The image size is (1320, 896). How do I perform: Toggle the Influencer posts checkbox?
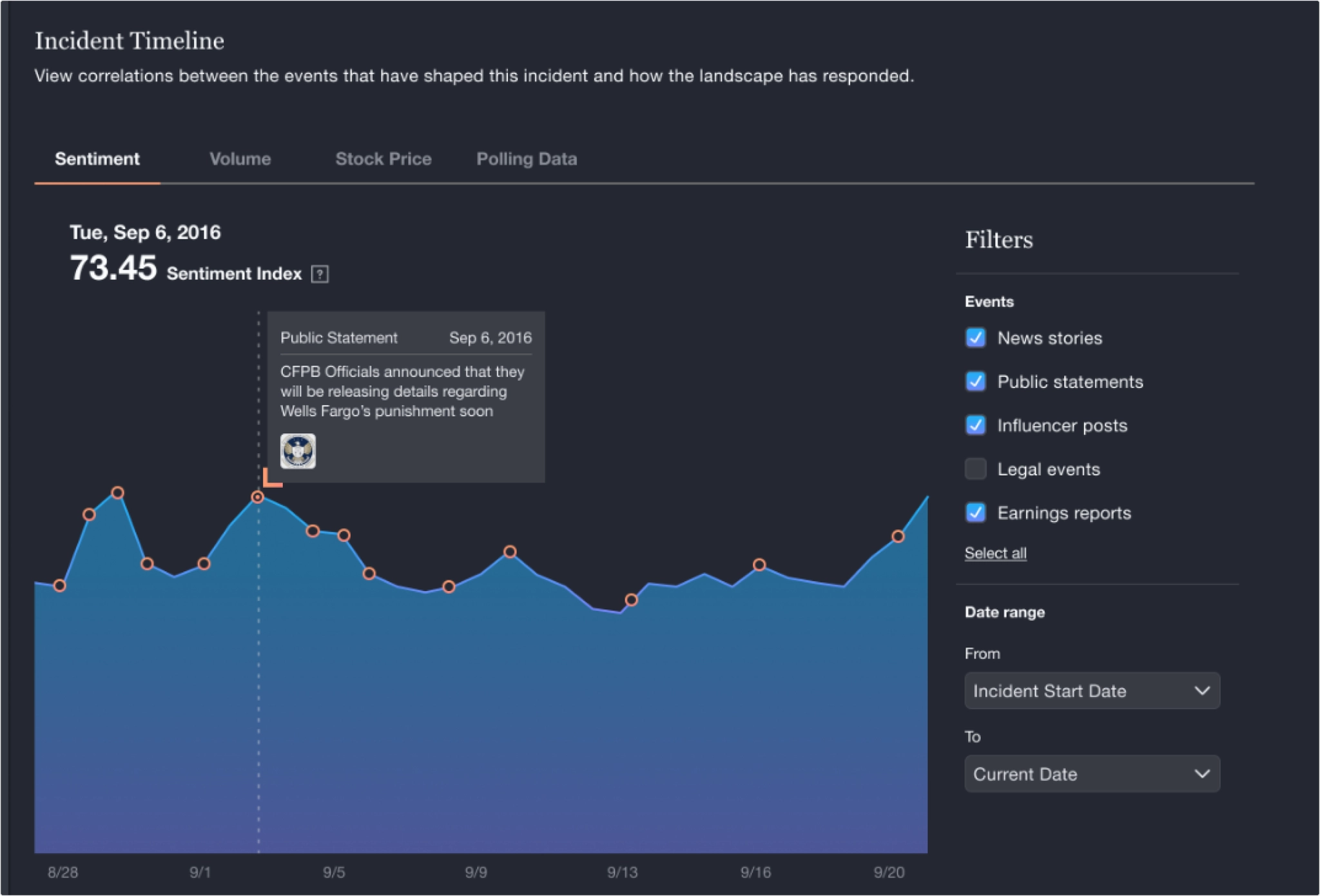click(x=975, y=425)
